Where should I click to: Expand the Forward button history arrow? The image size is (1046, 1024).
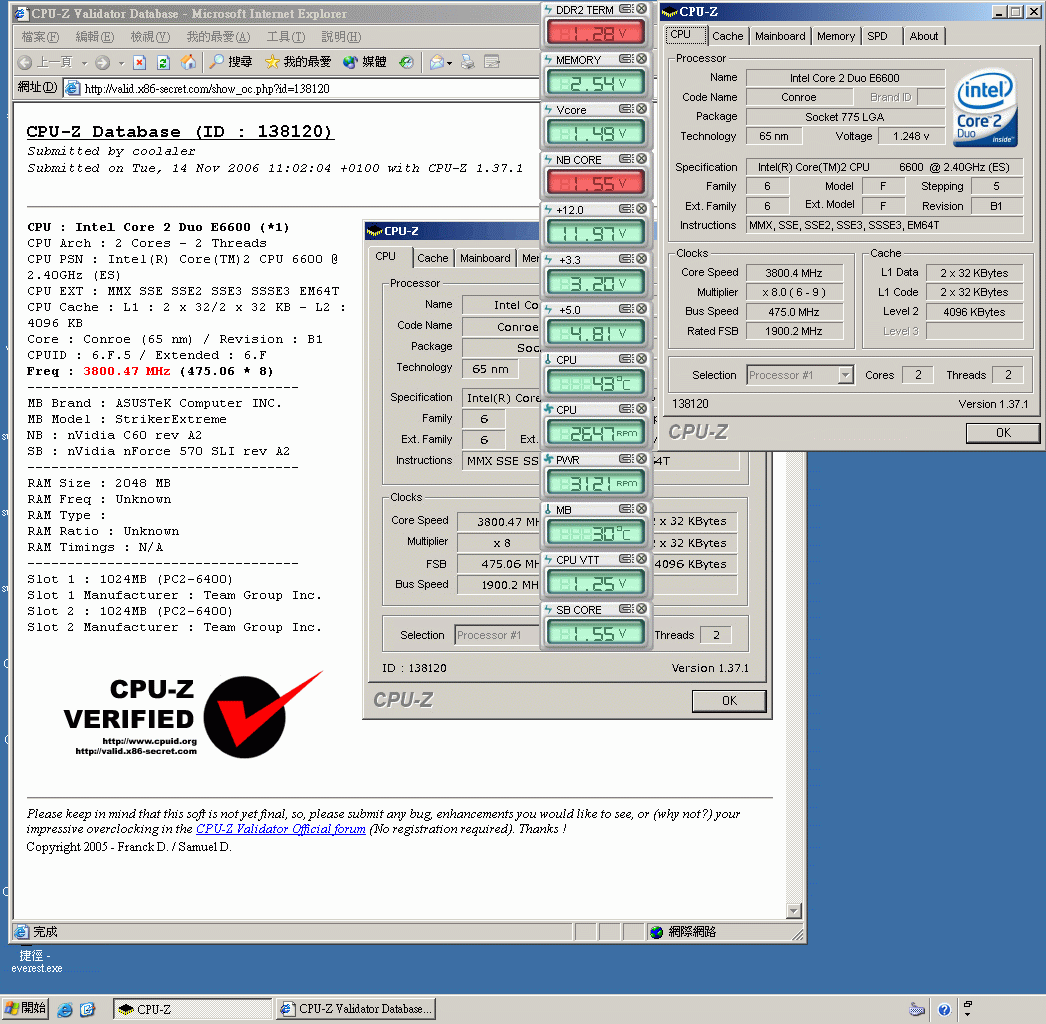[x=121, y=63]
